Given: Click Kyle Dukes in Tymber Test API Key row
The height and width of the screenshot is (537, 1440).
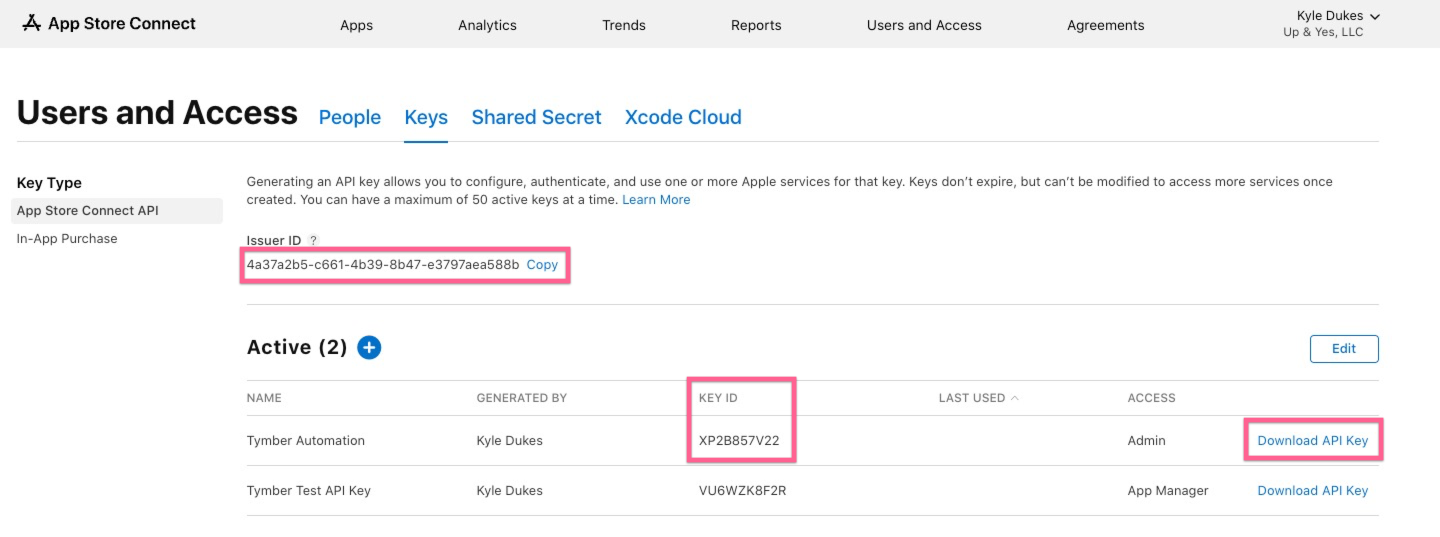Looking at the screenshot, I should click(x=510, y=491).
